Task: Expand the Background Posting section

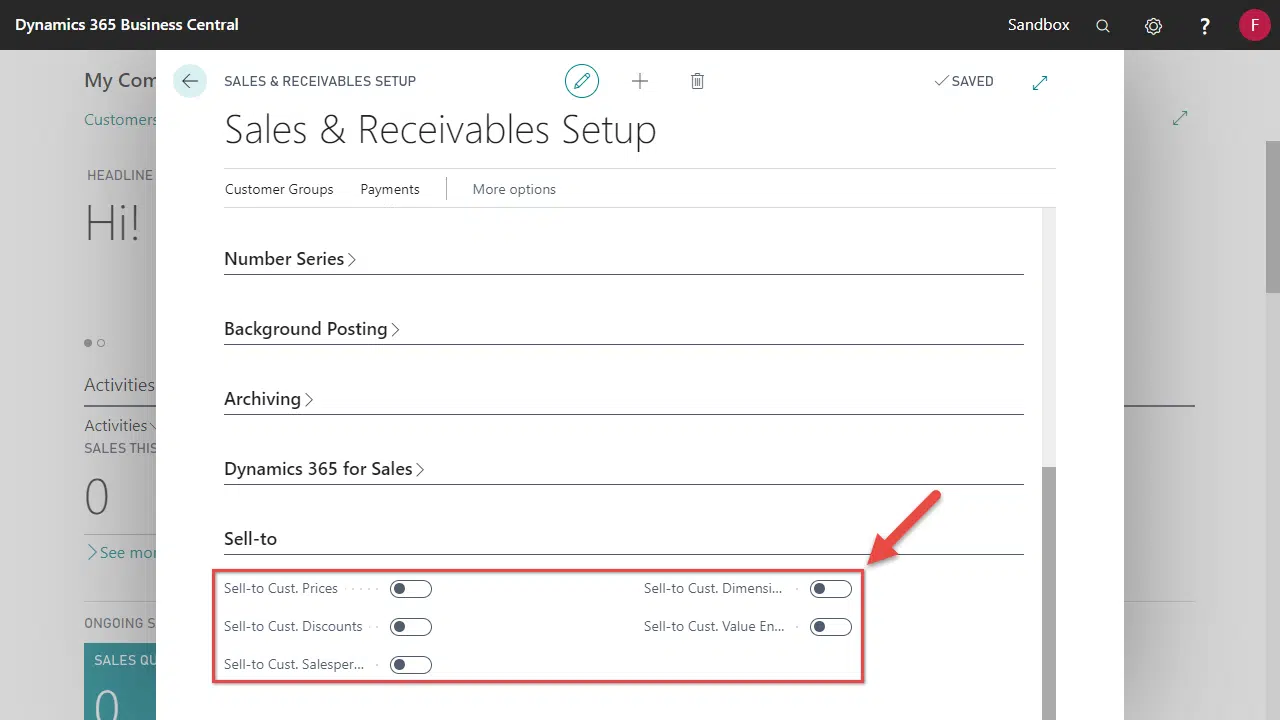Action: 311,329
